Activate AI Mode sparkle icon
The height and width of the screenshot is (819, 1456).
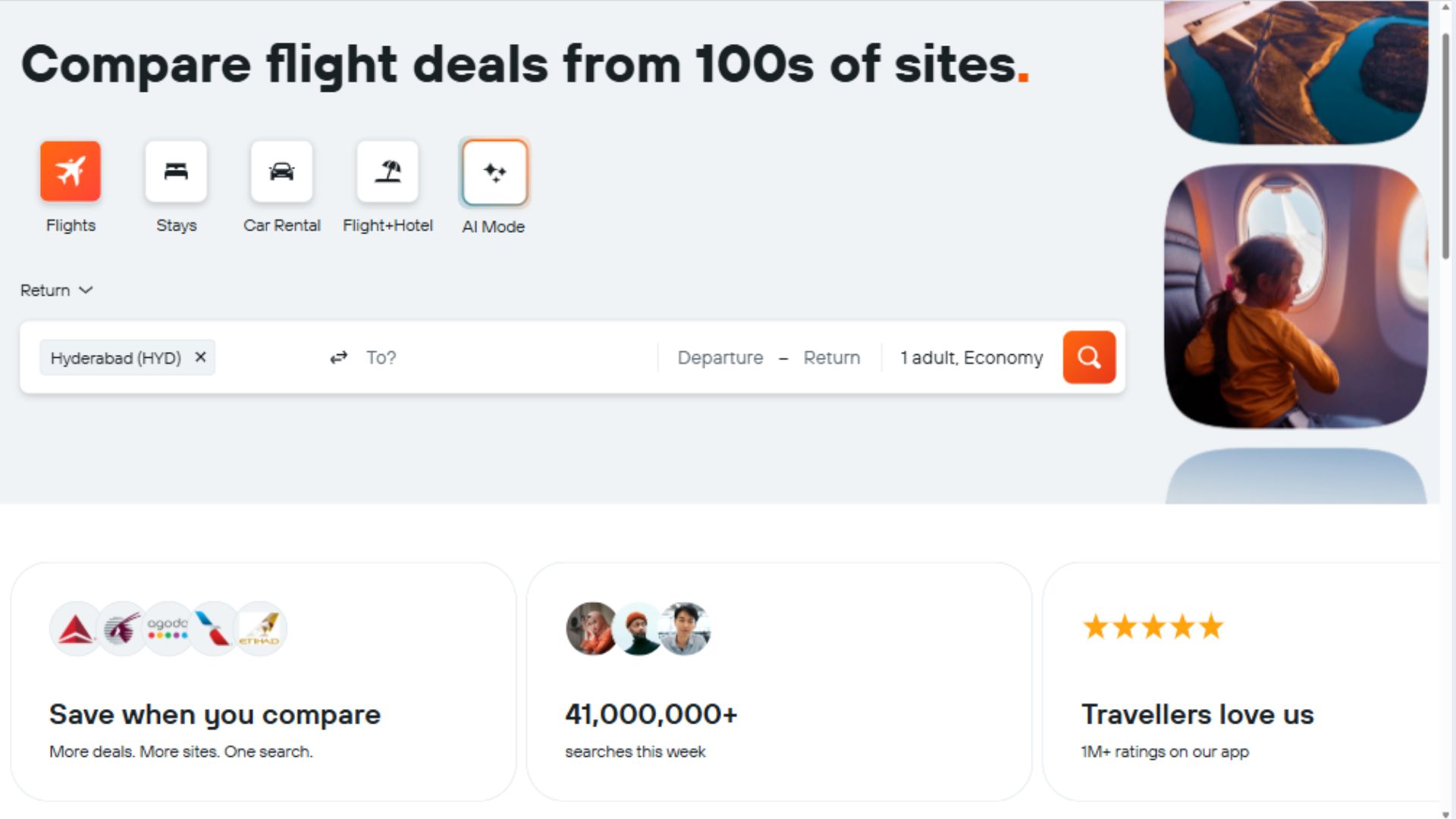pos(494,172)
